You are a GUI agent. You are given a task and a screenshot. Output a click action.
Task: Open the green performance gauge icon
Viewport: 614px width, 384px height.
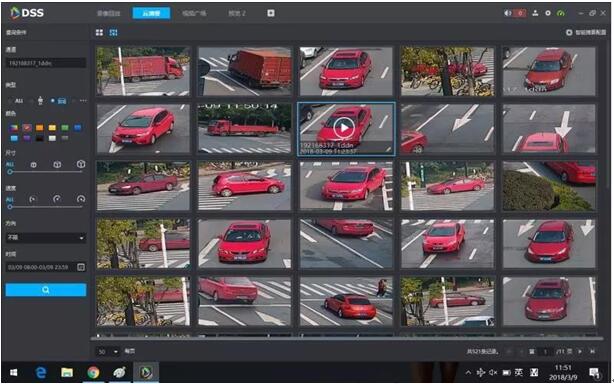(x=561, y=13)
